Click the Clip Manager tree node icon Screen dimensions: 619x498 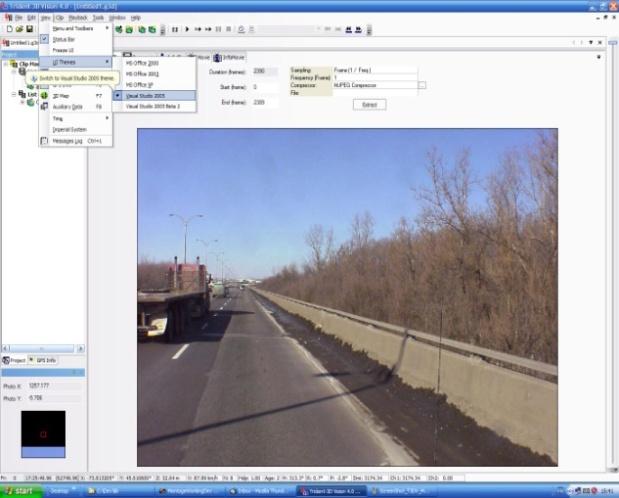click(14, 64)
